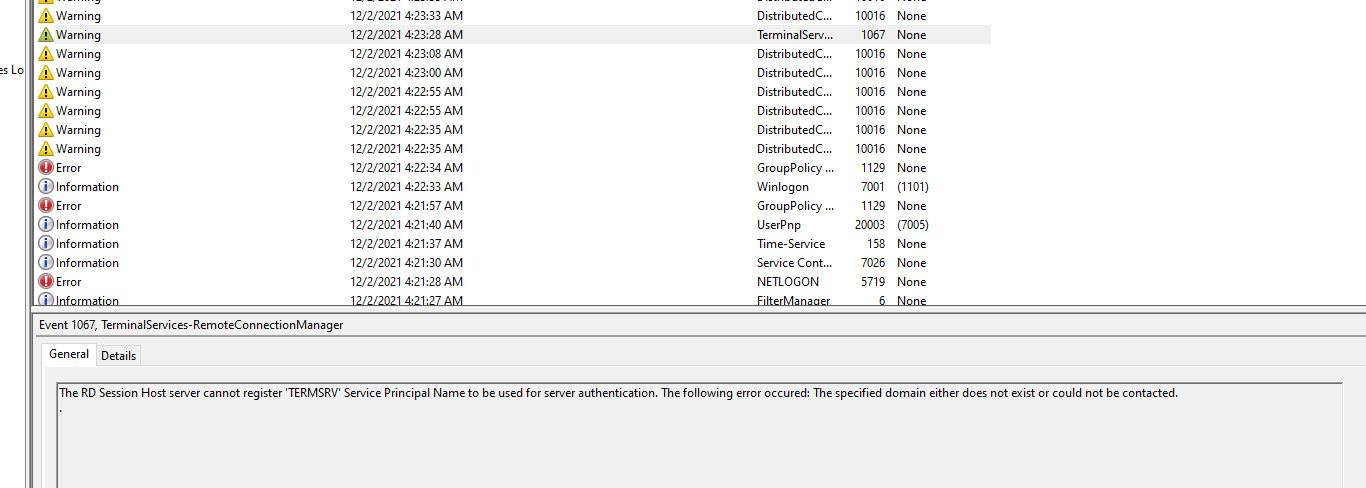Click event ID 20003 in the list

(x=869, y=225)
